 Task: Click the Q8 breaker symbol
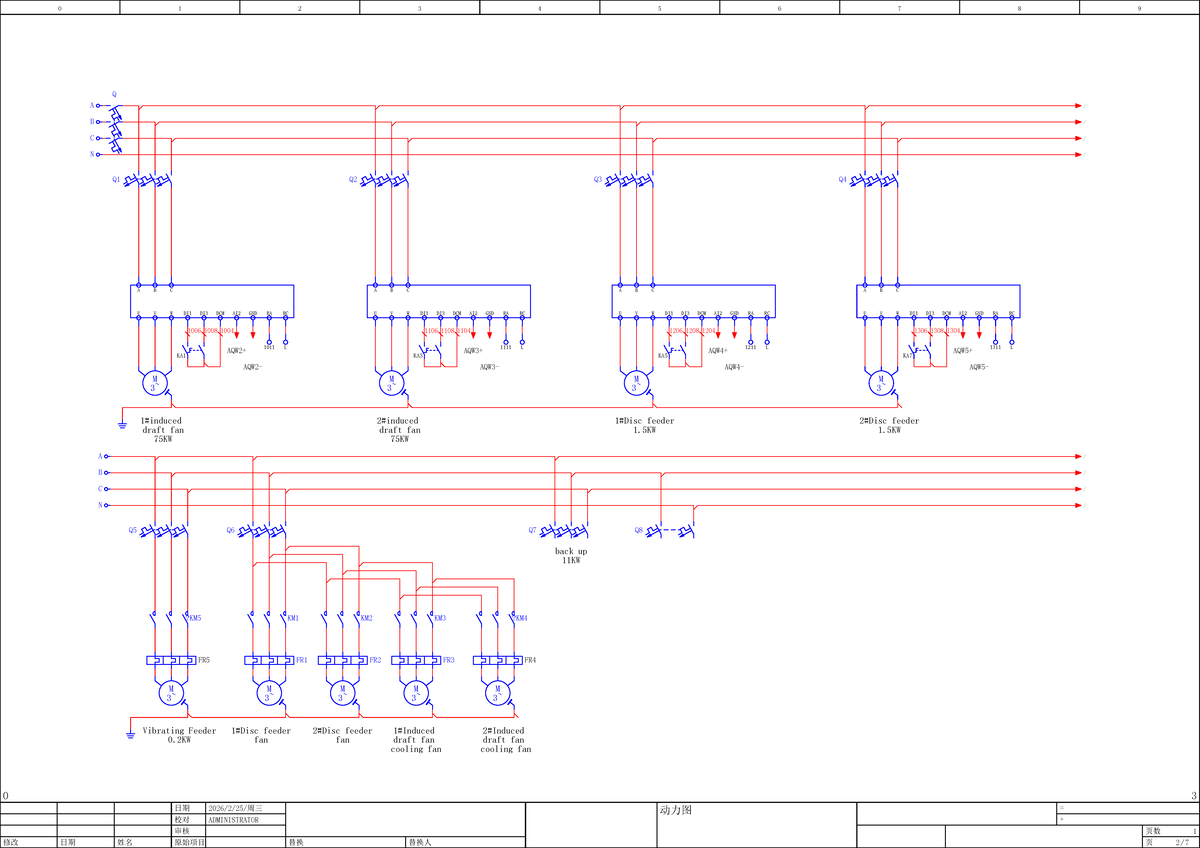[x=670, y=530]
